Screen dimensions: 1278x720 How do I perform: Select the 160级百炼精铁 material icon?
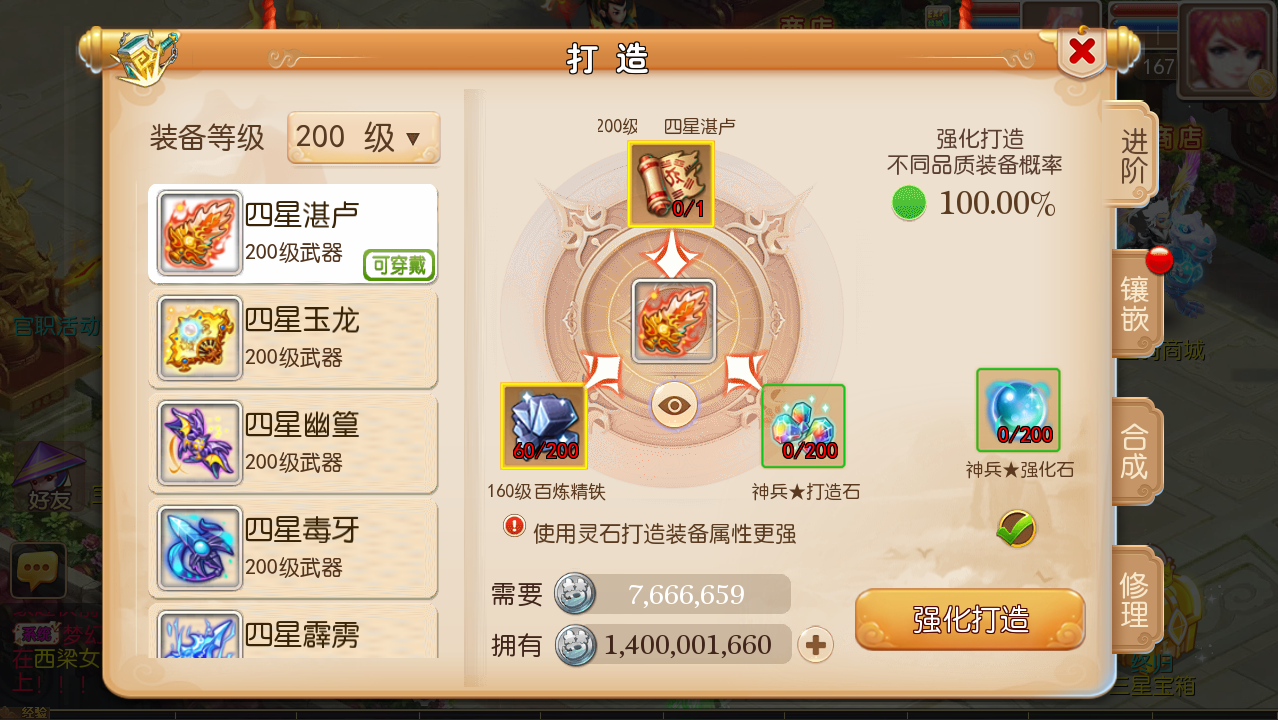[x=543, y=426]
